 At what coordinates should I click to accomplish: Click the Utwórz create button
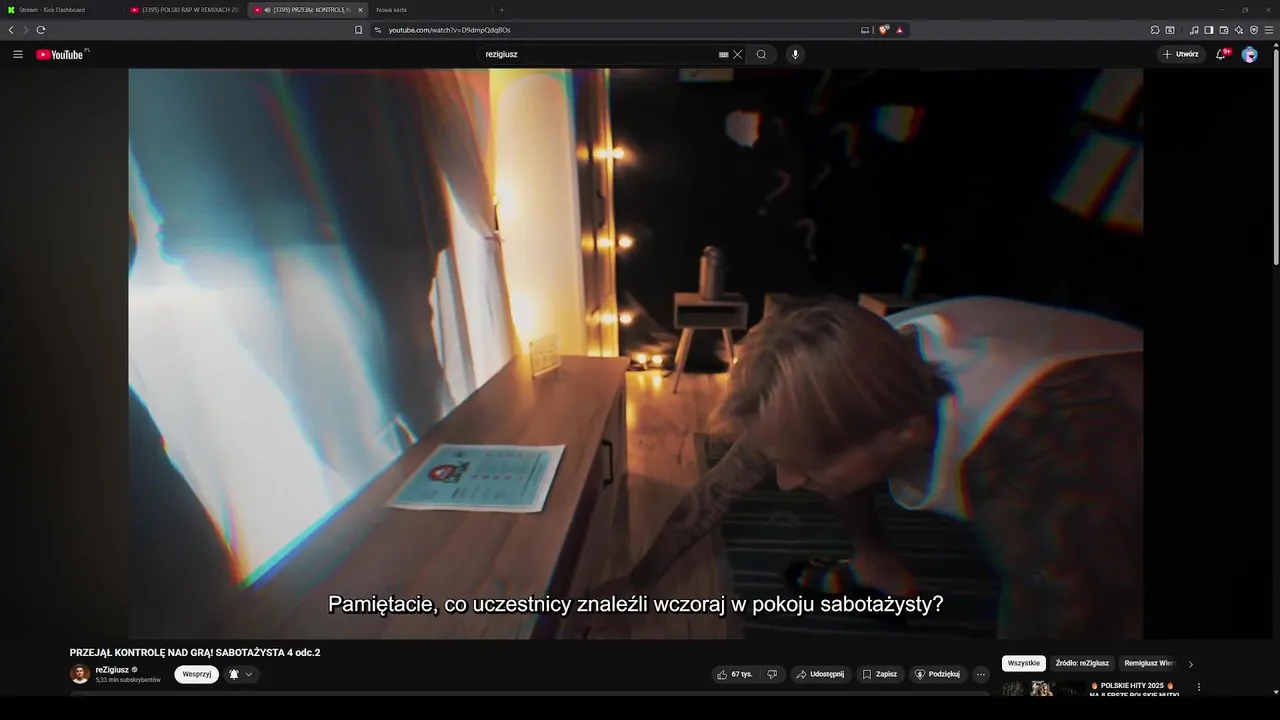[x=1181, y=54]
